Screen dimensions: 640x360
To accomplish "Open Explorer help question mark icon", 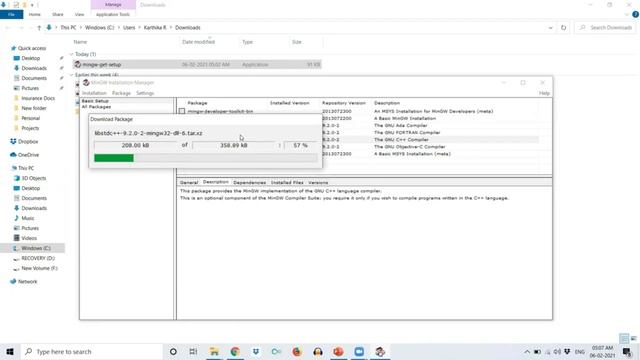I will 636,14.
